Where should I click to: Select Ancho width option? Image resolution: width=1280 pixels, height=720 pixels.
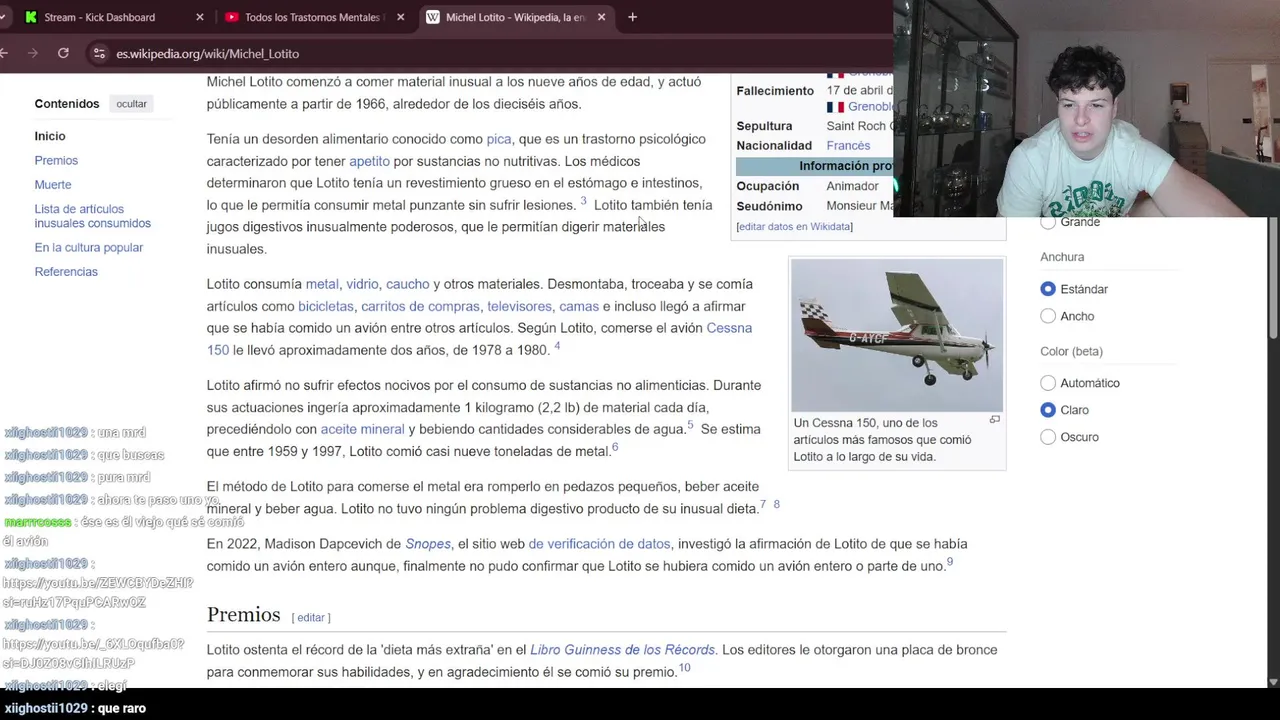[x=1048, y=316]
